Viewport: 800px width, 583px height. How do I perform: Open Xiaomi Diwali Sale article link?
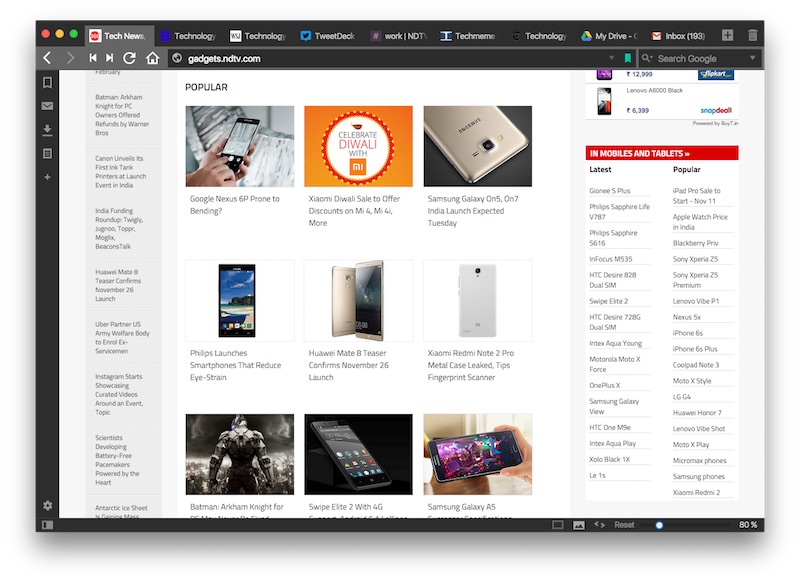(354, 211)
